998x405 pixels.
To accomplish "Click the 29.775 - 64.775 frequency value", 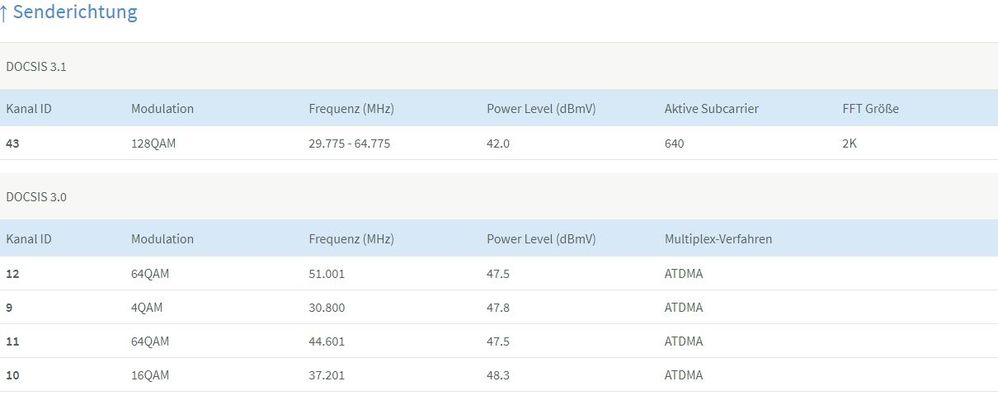I will (349, 143).
